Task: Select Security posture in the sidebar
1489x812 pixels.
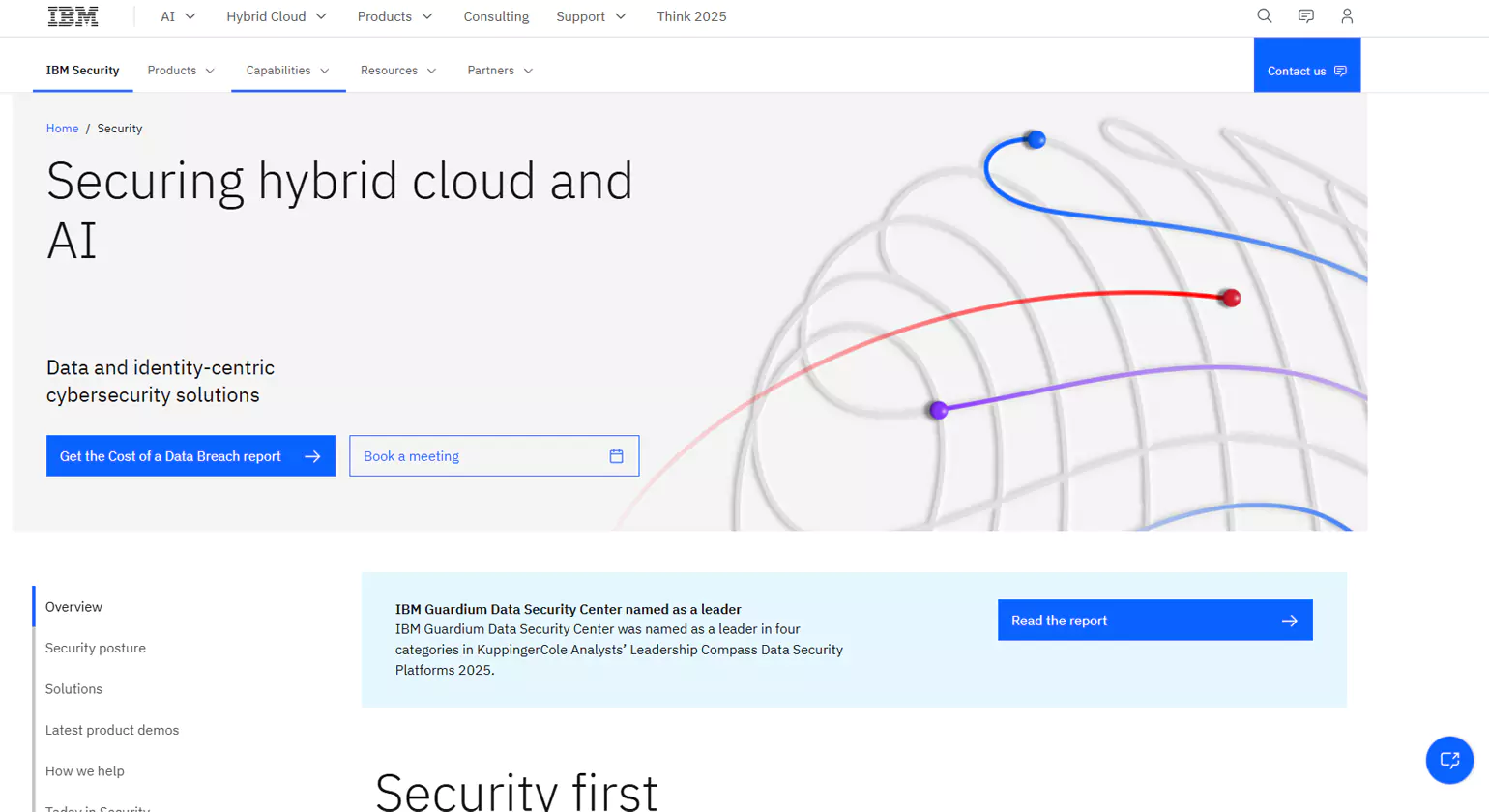Action: click(x=95, y=648)
